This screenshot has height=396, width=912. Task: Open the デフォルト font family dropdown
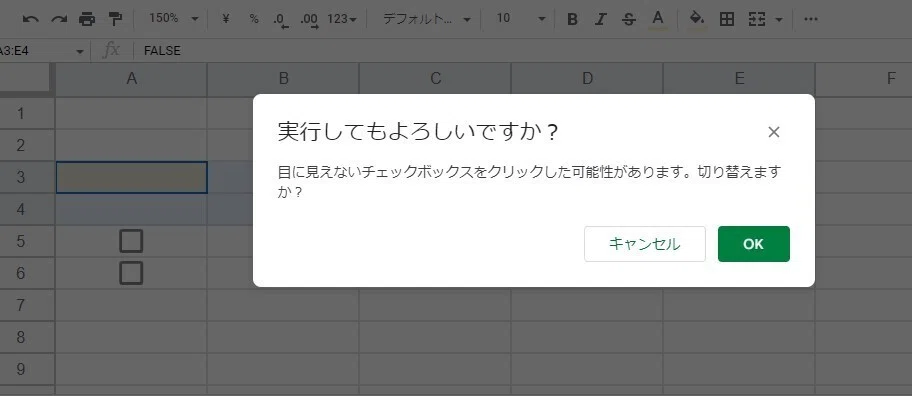[x=426, y=19]
